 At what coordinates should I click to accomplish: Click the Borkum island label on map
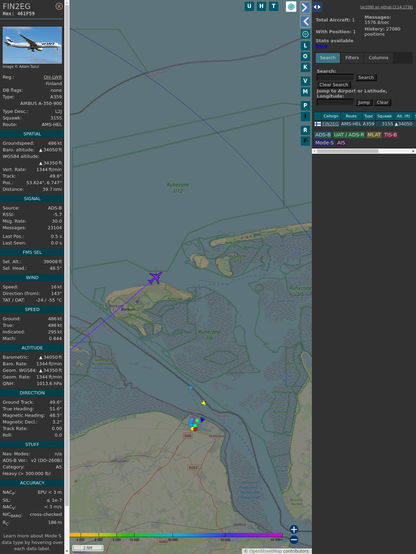(128, 309)
